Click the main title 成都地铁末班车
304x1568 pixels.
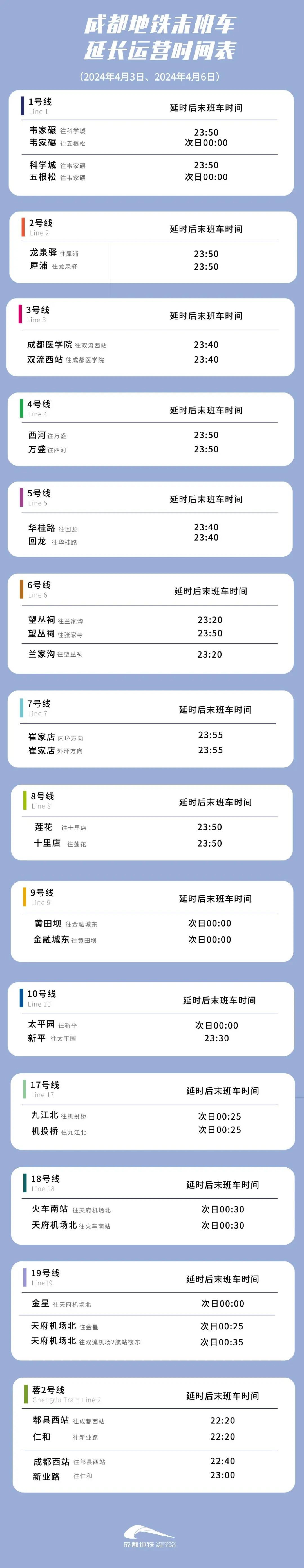click(x=159, y=24)
